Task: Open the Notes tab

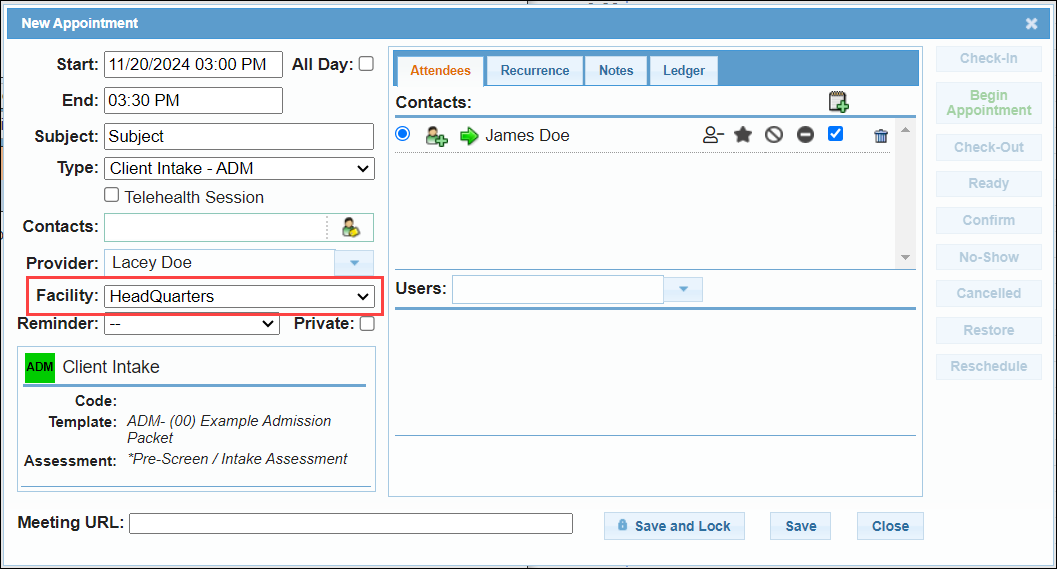Action: pyautogui.click(x=616, y=71)
